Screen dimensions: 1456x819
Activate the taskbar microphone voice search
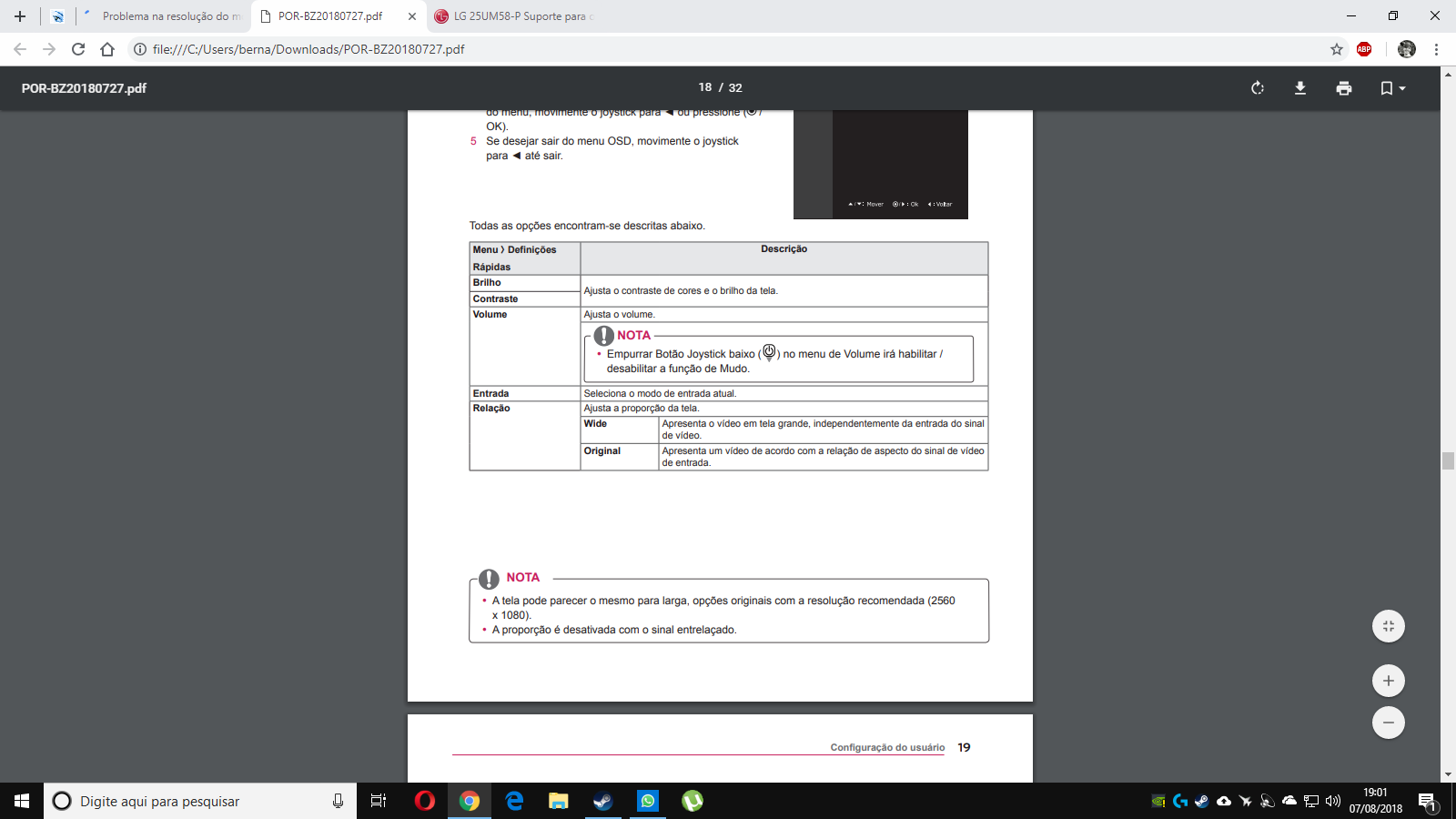click(338, 801)
